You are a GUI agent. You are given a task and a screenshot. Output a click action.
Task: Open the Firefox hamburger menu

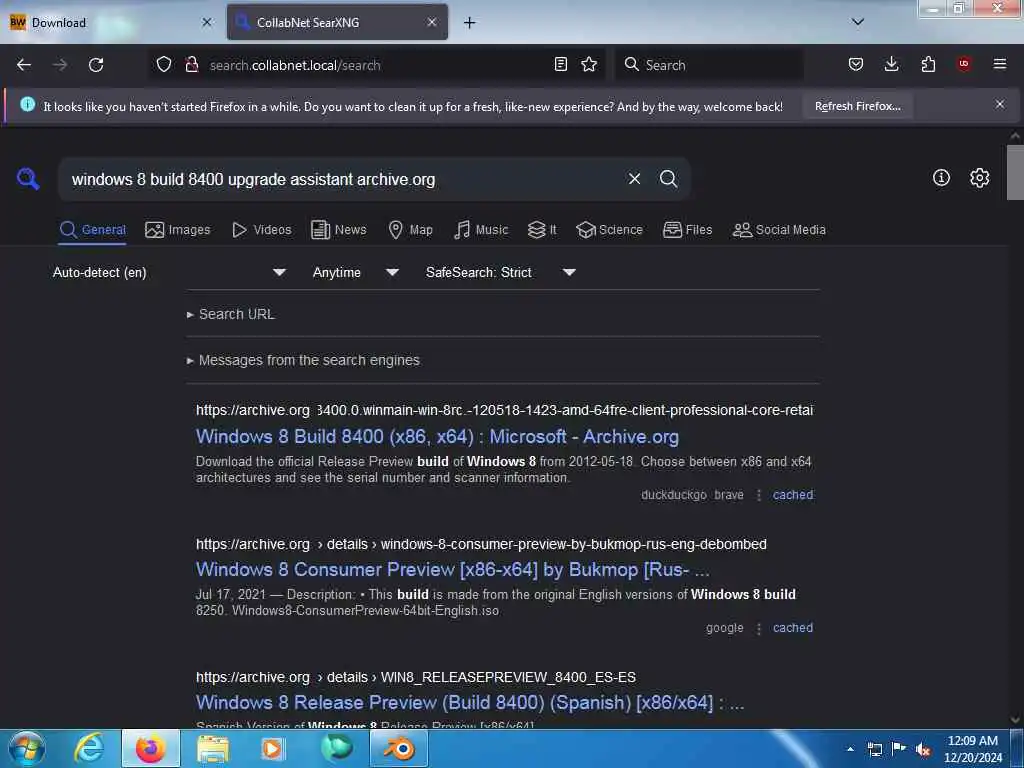(x=1000, y=64)
